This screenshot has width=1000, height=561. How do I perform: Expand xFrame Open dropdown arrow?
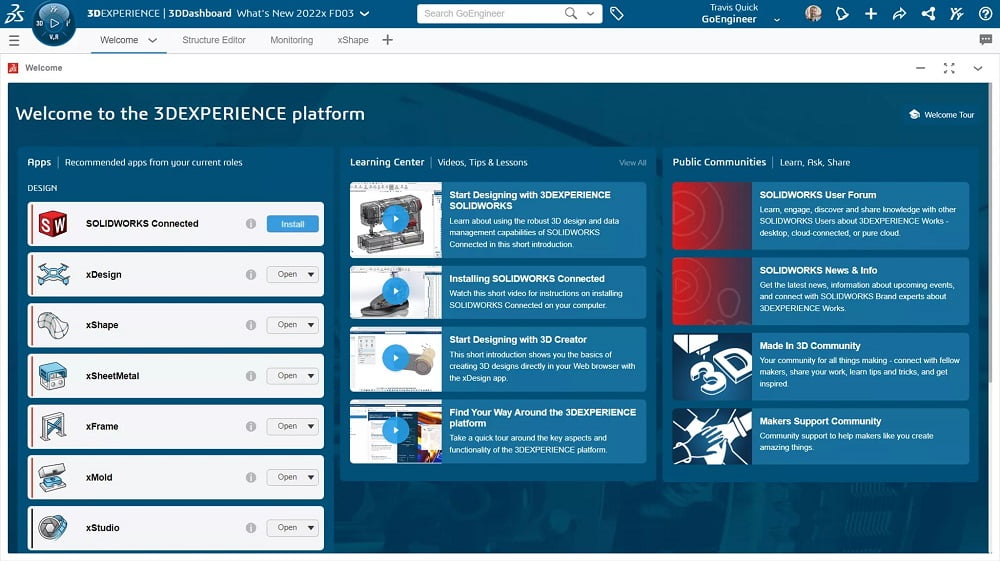coord(311,426)
